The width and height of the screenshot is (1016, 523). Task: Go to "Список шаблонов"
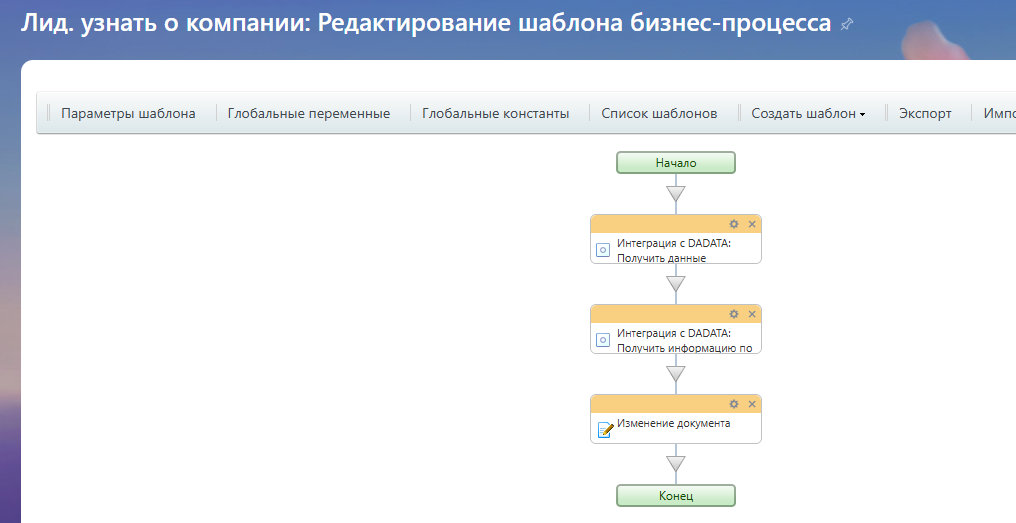659,114
